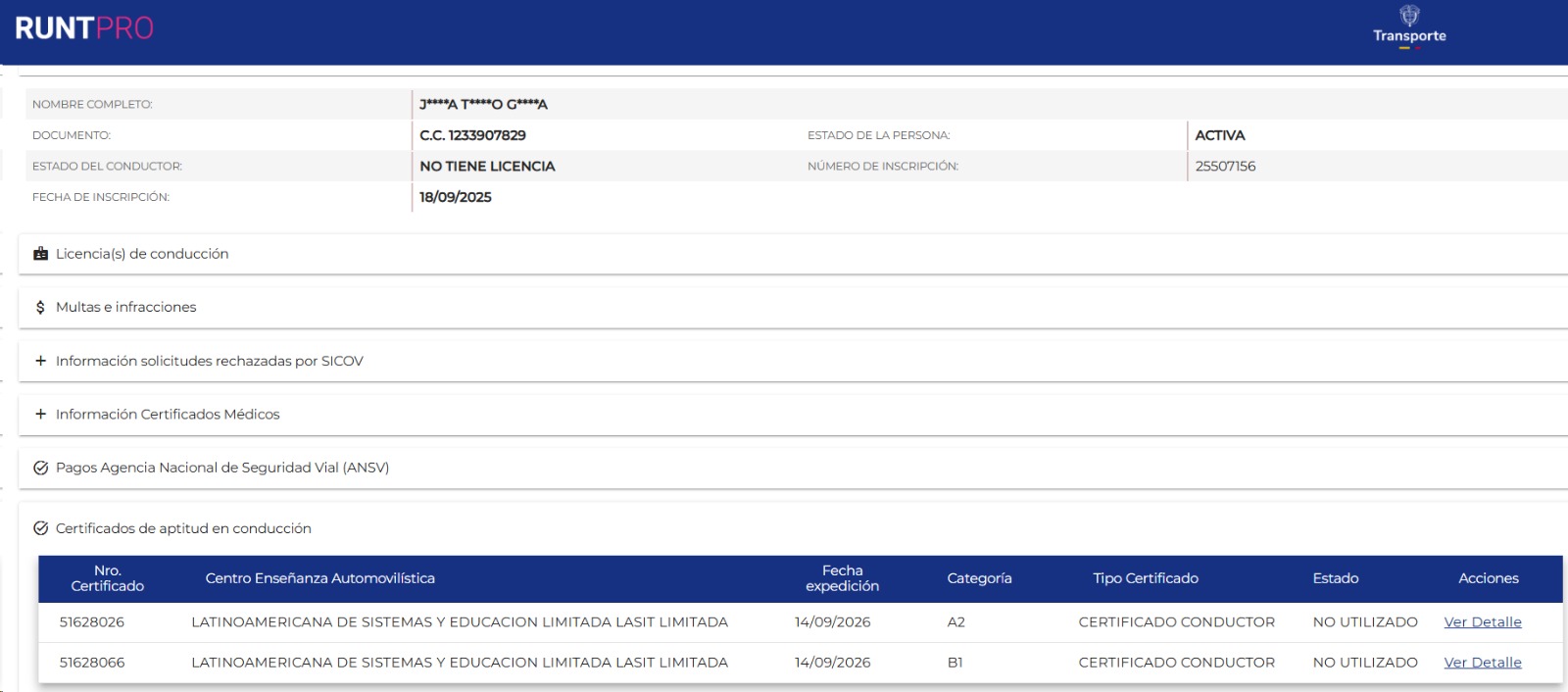Screen dimensions: 1568x692
Task: Click the plus icon next to SICOV rejected requests
Action: click(x=40, y=361)
